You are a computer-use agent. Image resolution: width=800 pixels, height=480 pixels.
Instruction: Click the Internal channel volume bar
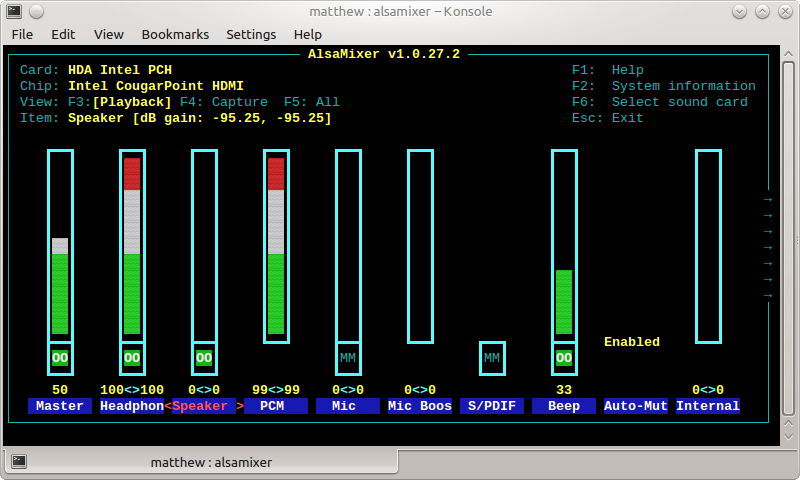[708, 246]
